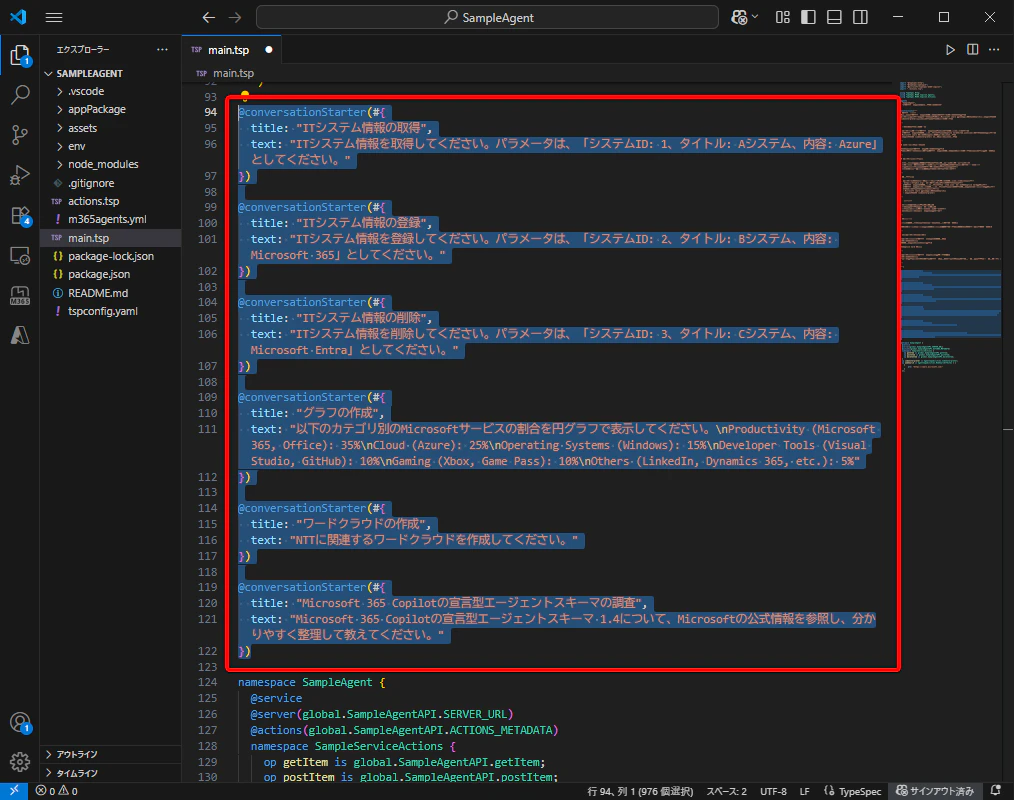
Task: Click the サインアウト済み status item
Action: [935, 791]
